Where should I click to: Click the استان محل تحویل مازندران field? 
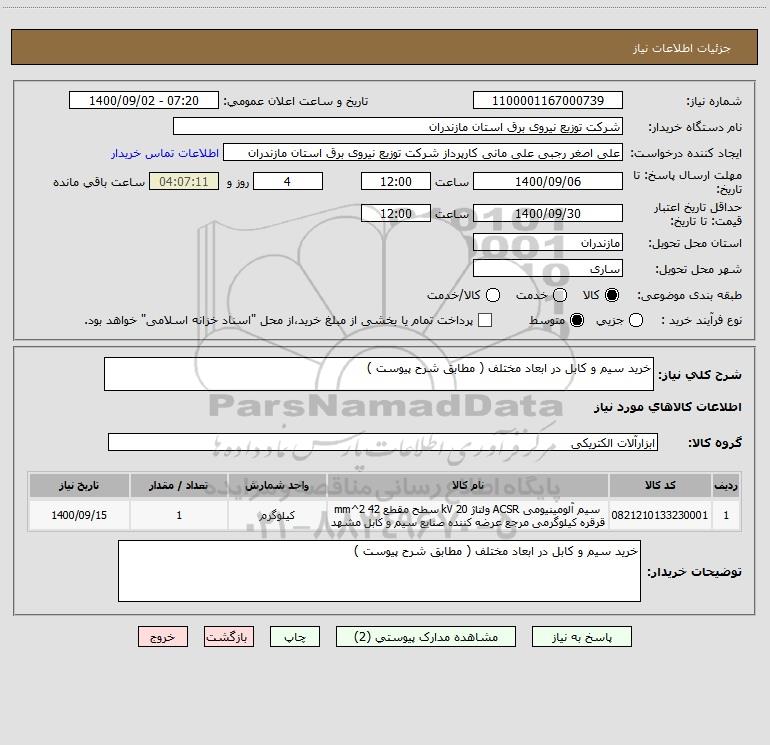click(548, 243)
